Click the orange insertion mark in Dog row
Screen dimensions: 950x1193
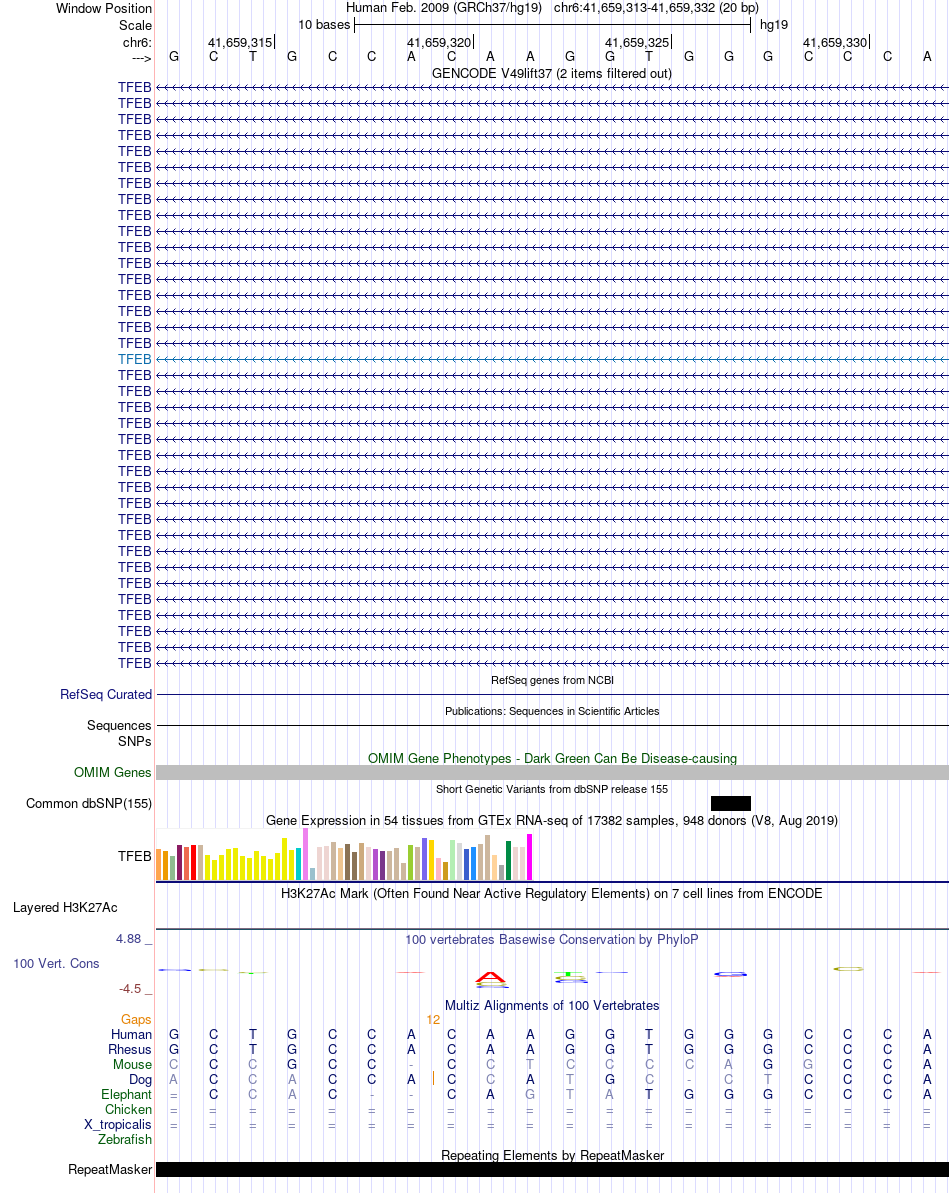tap(434, 1078)
